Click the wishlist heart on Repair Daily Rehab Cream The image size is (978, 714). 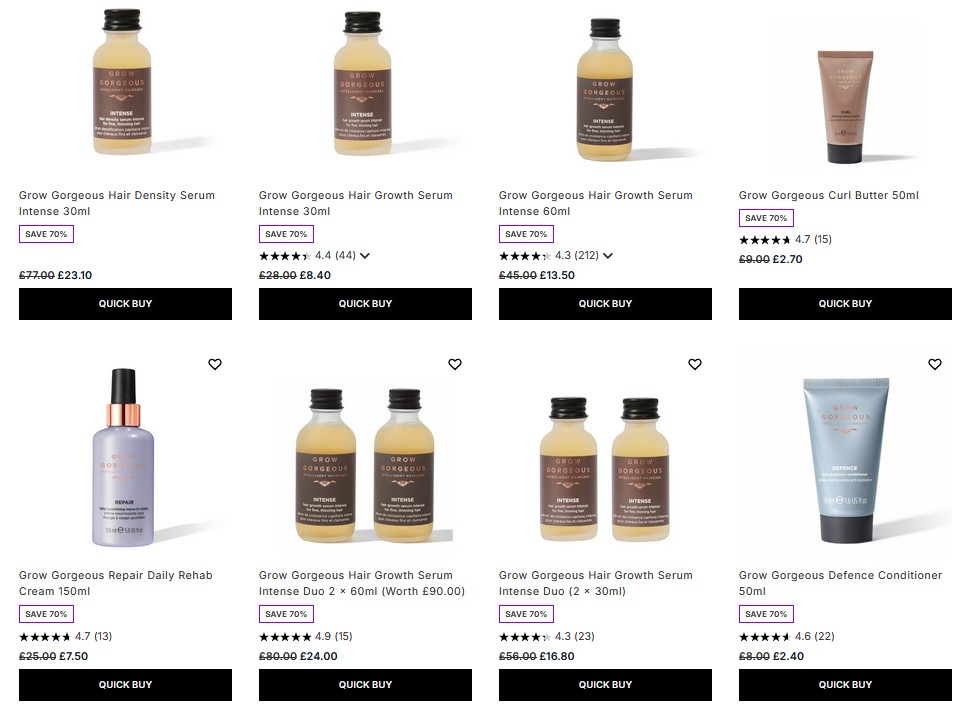pos(215,364)
